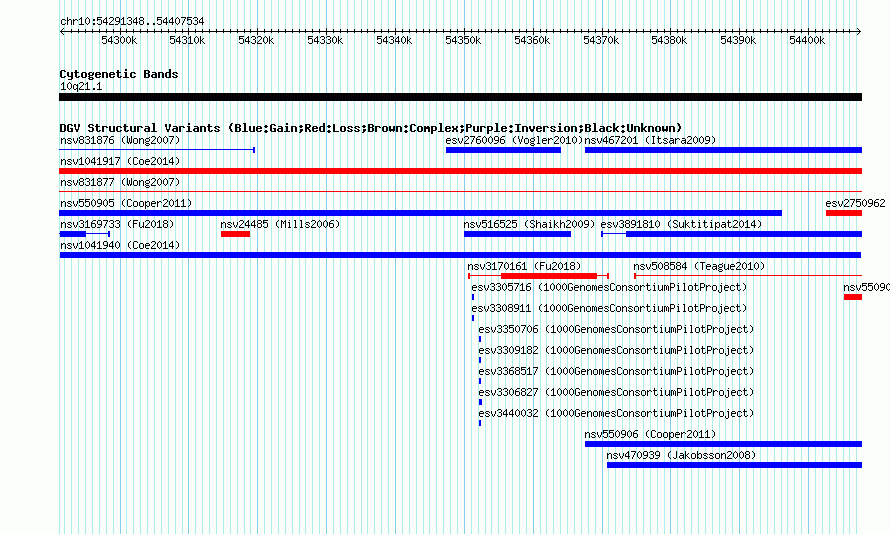
Task: Open variant nsv831876 (Wong2007)
Action: point(120,140)
